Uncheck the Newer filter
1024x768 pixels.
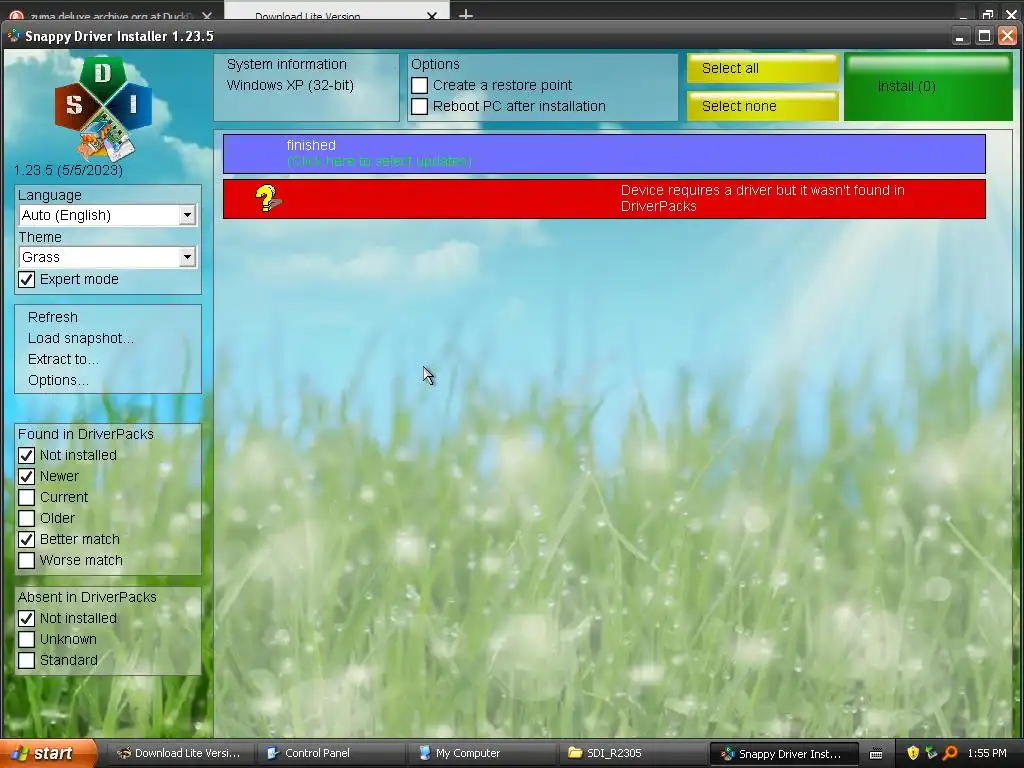27,476
